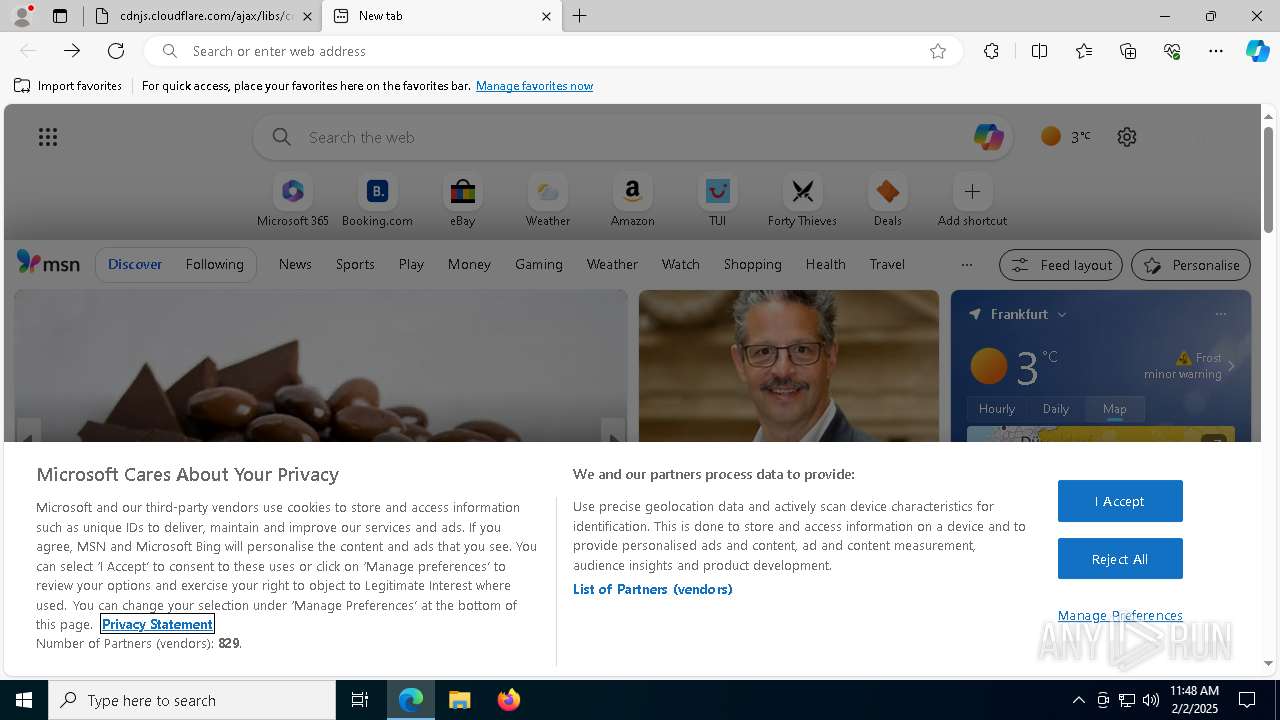This screenshot has width=1280, height=720.
Task: Refresh the current page
Action: pos(116,51)
